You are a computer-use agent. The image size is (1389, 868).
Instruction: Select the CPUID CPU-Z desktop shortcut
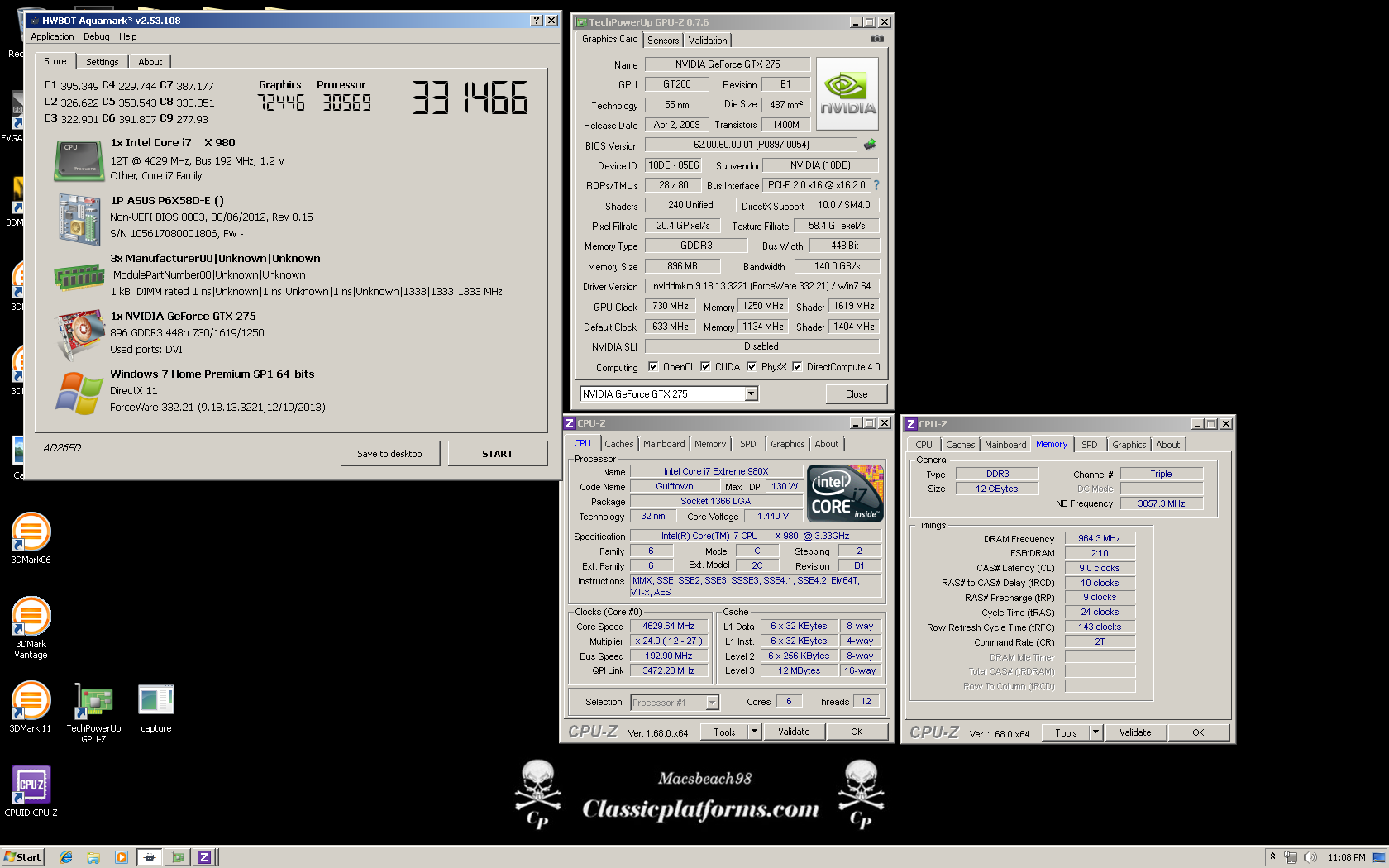[31, 791]
